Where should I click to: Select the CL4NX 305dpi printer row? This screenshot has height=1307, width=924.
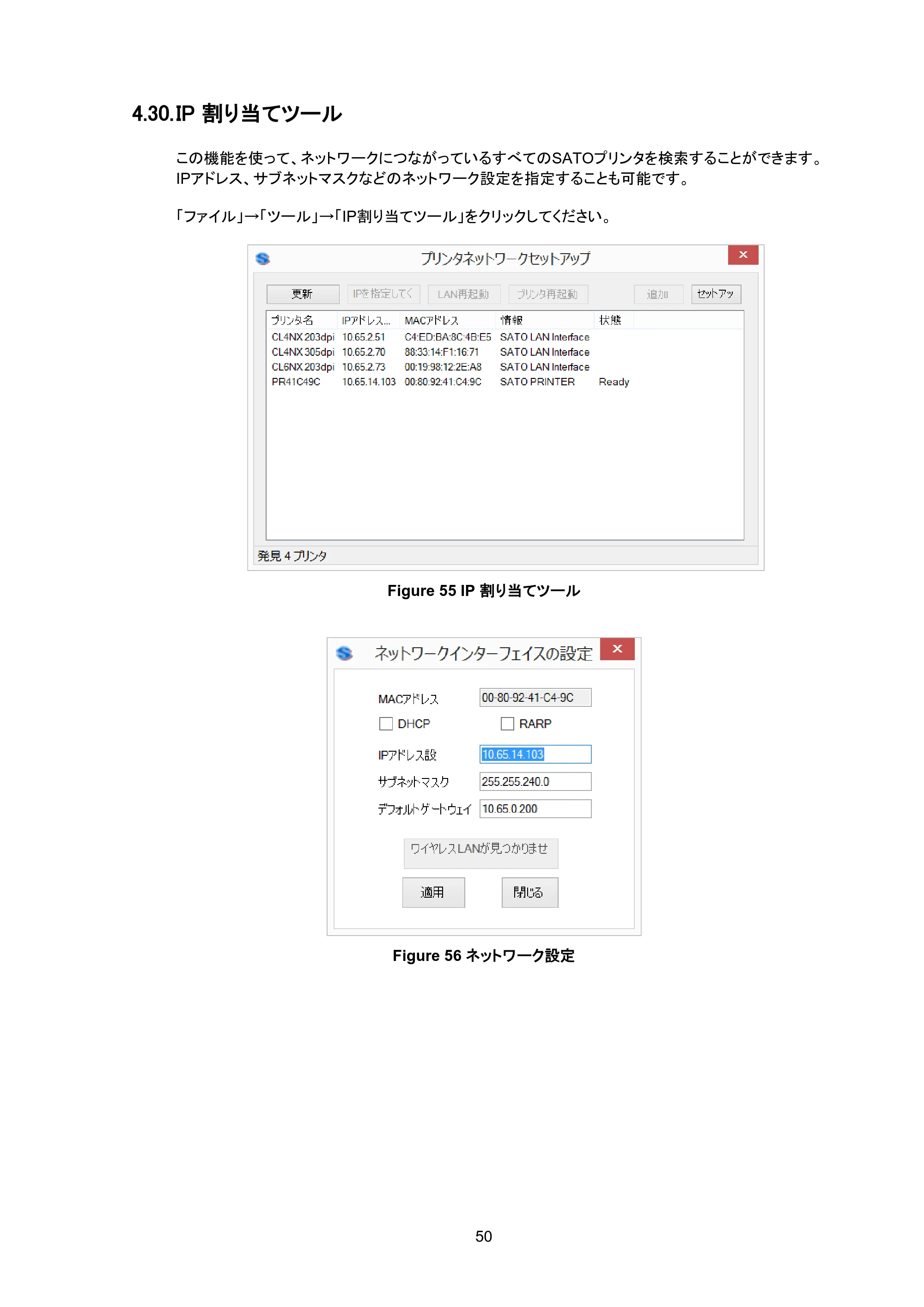(505, 353)
